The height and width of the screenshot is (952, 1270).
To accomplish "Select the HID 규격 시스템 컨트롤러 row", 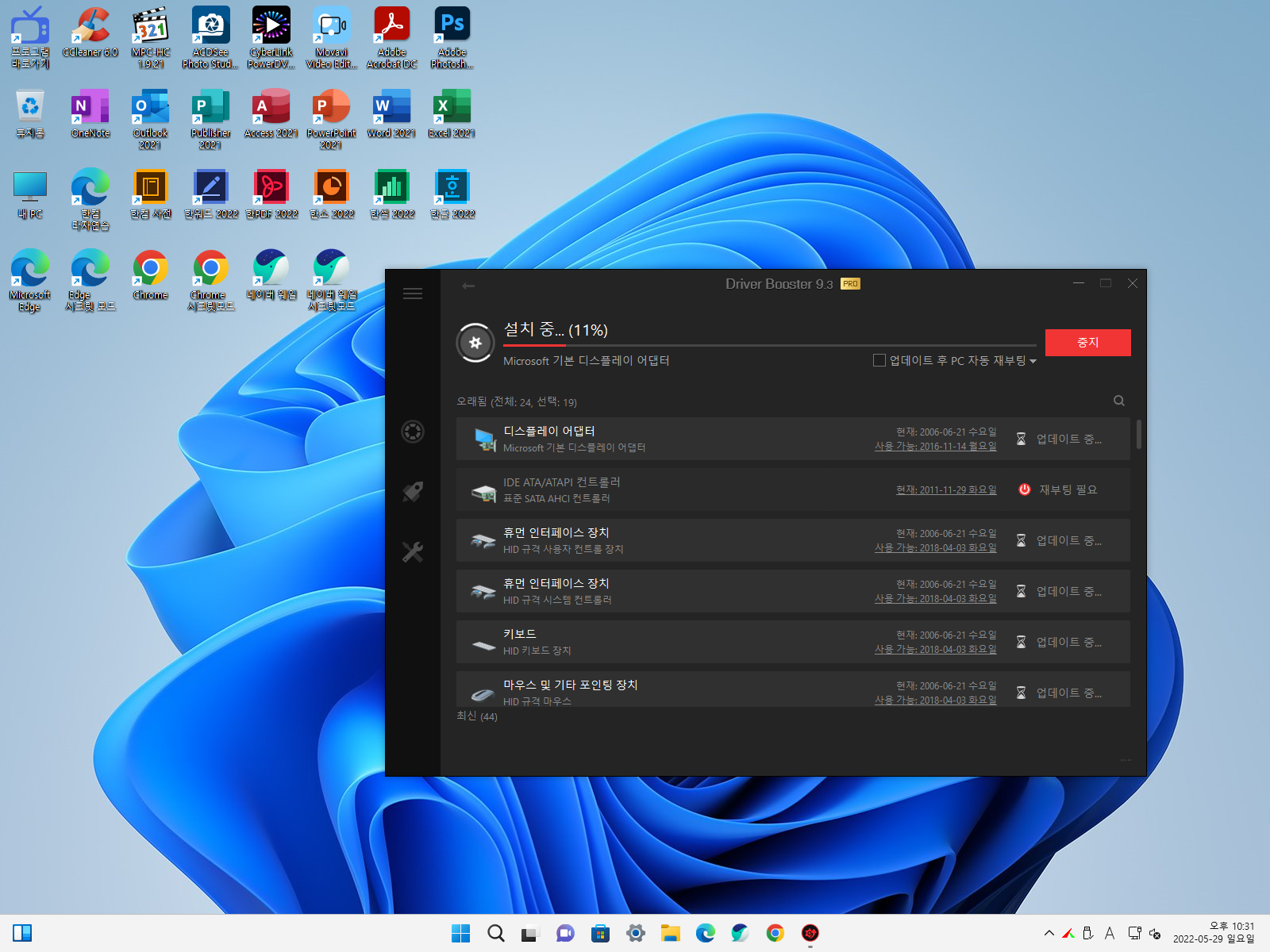I will [793, 591].
